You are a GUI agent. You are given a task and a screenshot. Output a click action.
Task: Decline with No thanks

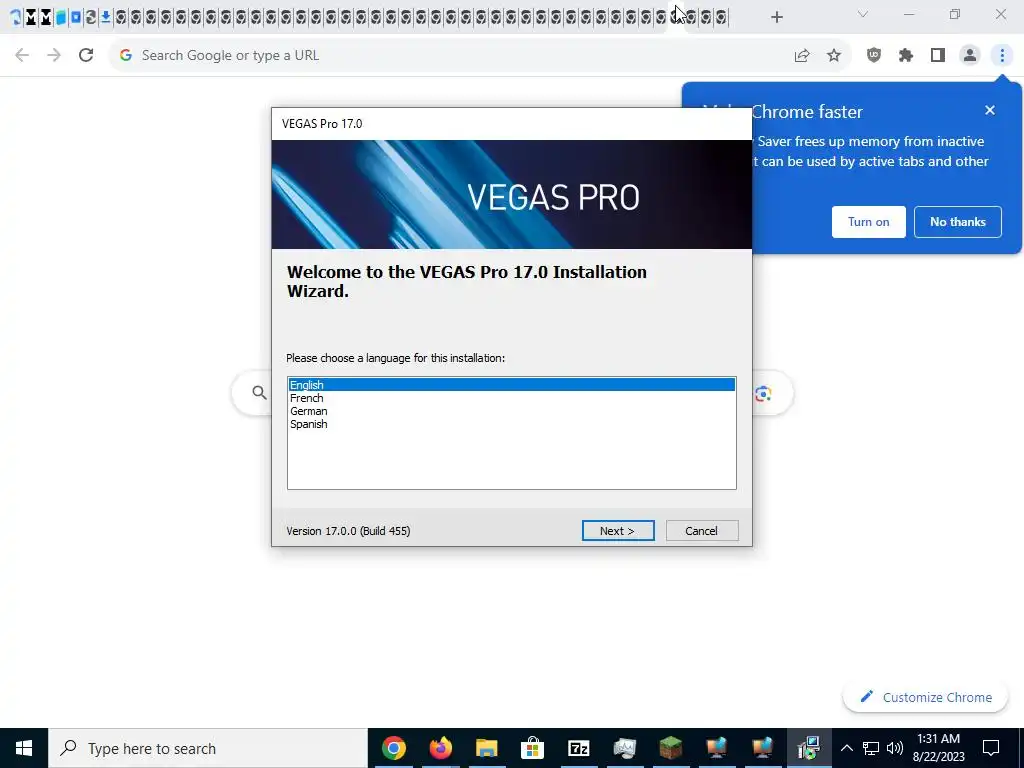point(957,222)
